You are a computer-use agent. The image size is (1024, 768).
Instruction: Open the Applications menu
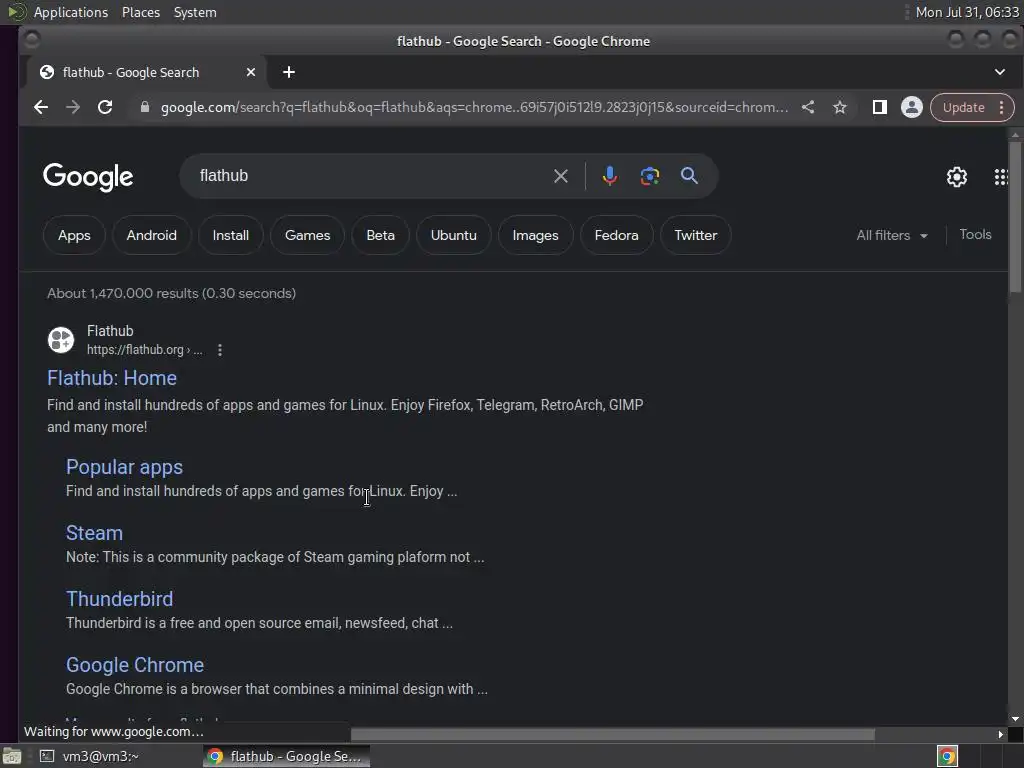[71, 12]
